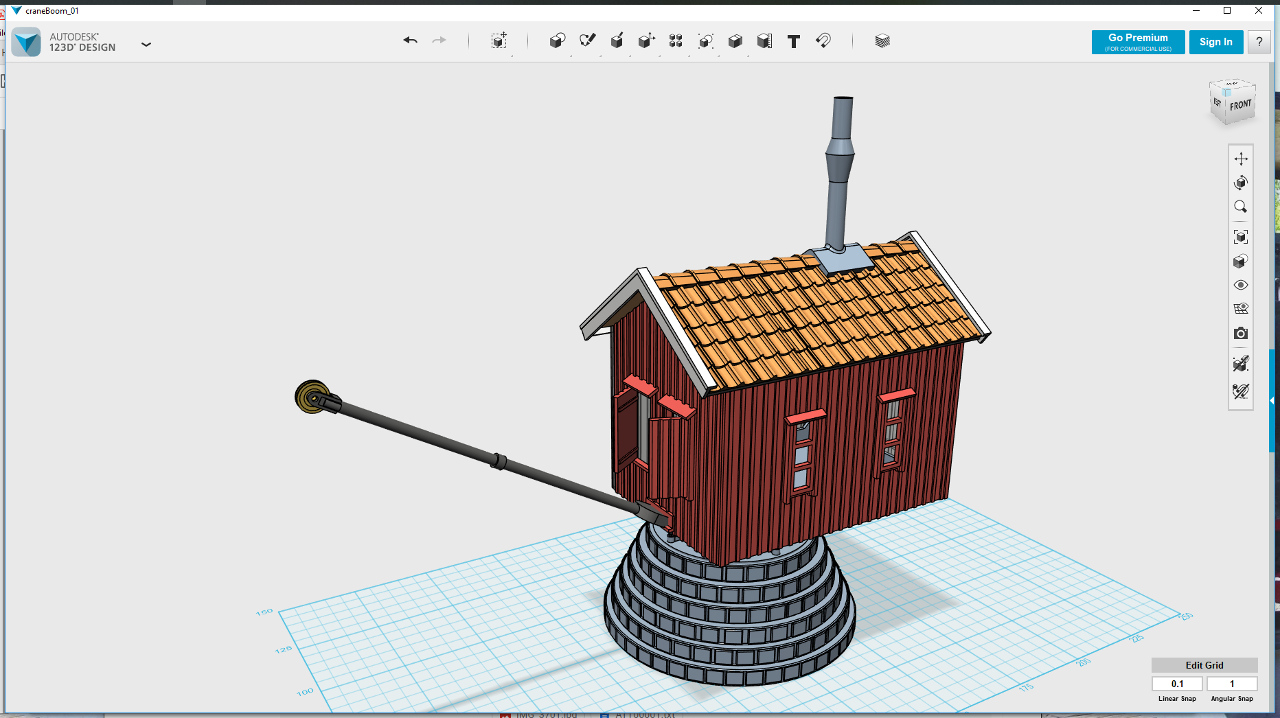Open the visual style cube menu
This screenshot has width=1280, height=718.
[x=1241, y=261]
